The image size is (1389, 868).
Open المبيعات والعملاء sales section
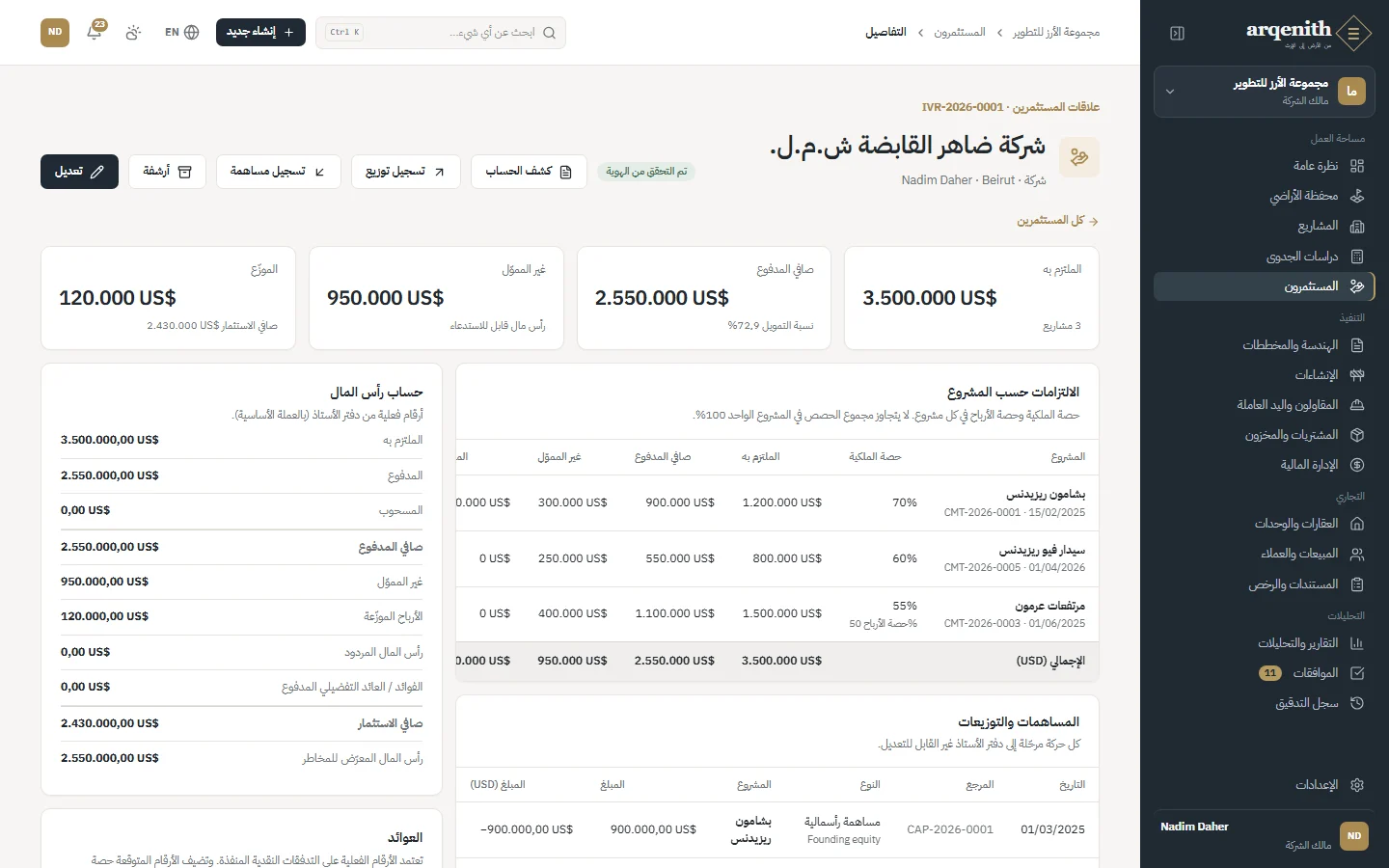tap(1265, 554)
